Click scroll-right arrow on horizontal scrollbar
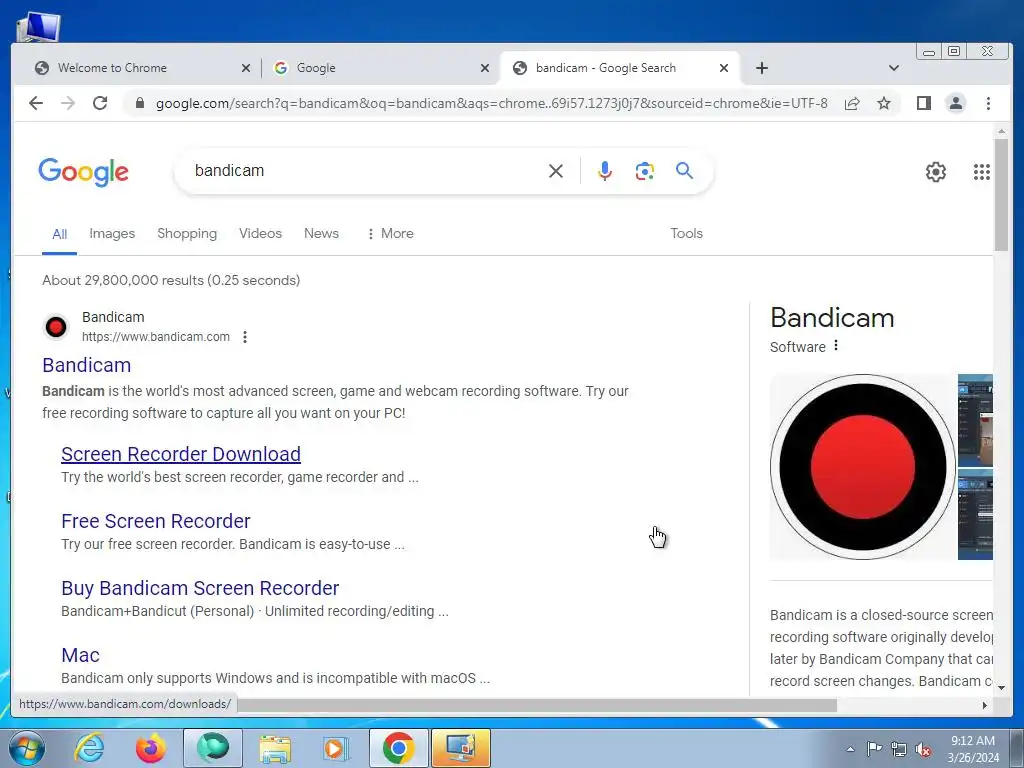The width and height of the screenshot is (1024, 768). 985,705
